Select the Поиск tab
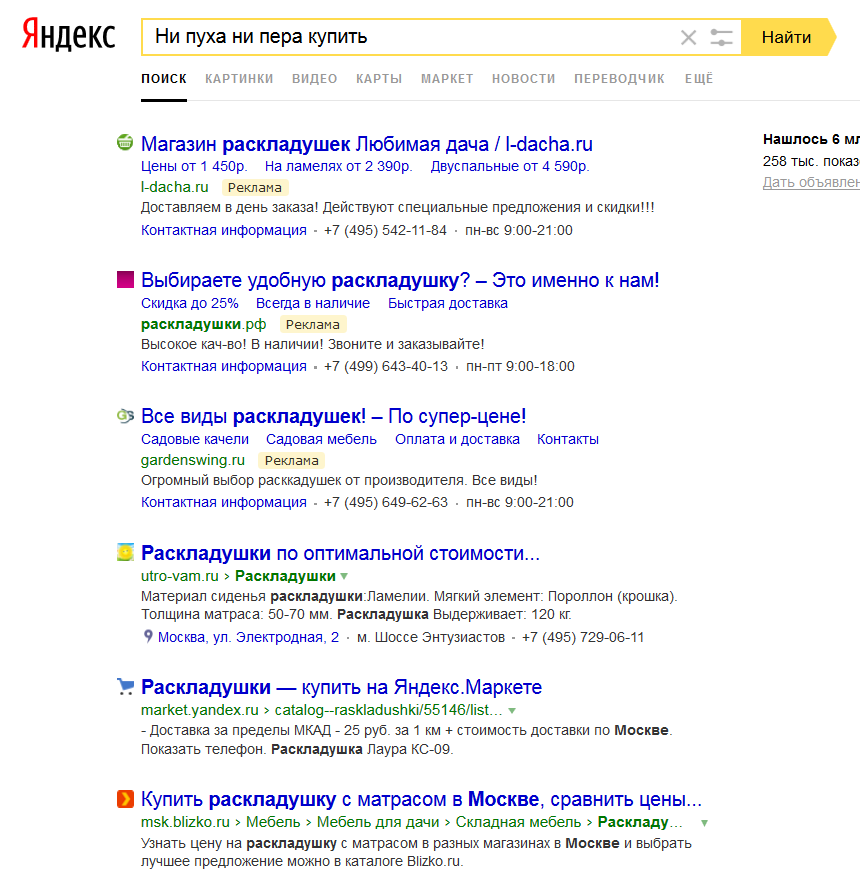The height and width of the screenshot is (880, 860). pyautogui.click(x=164, y=79)
